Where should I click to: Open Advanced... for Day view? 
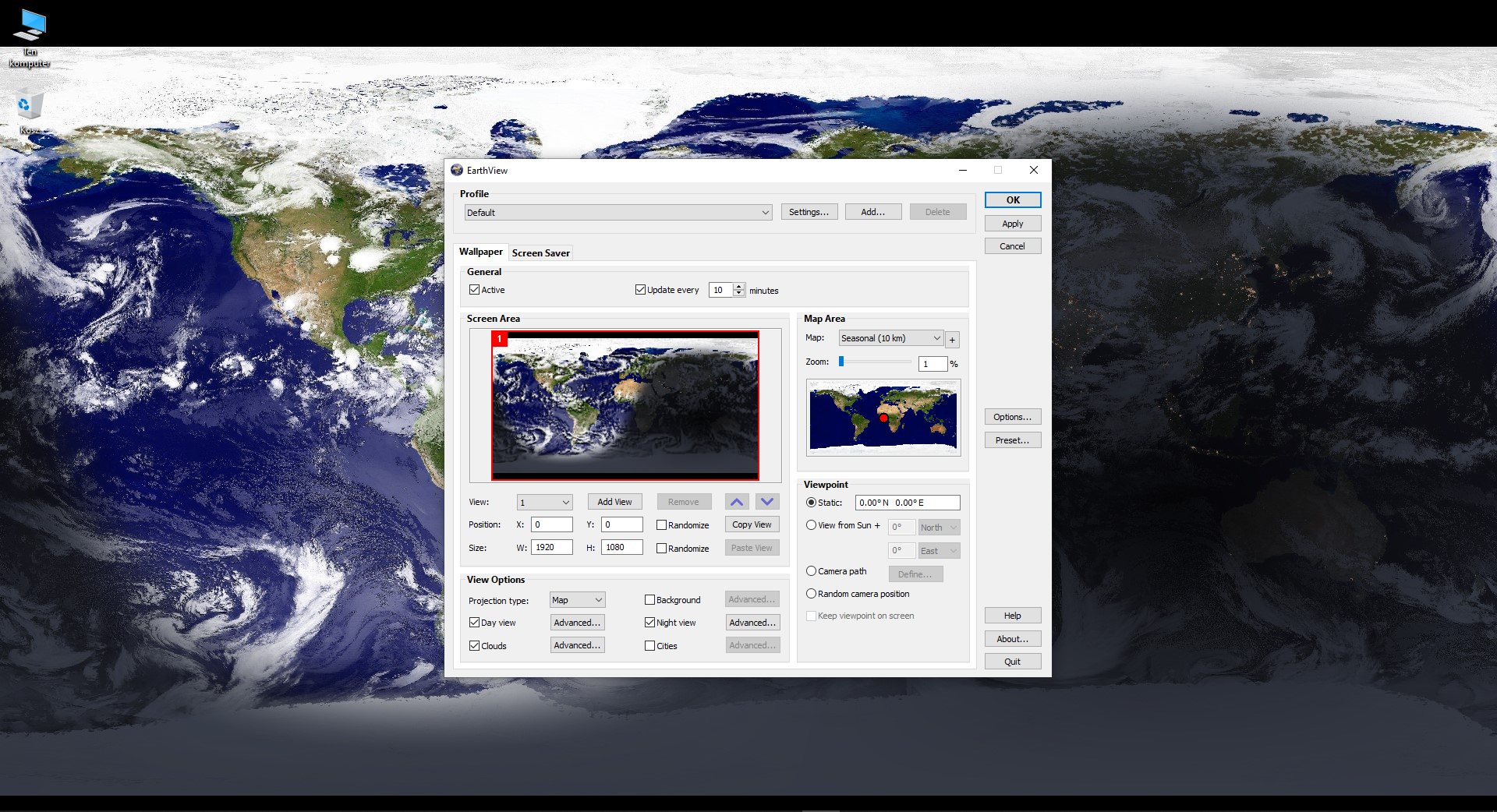578,623
